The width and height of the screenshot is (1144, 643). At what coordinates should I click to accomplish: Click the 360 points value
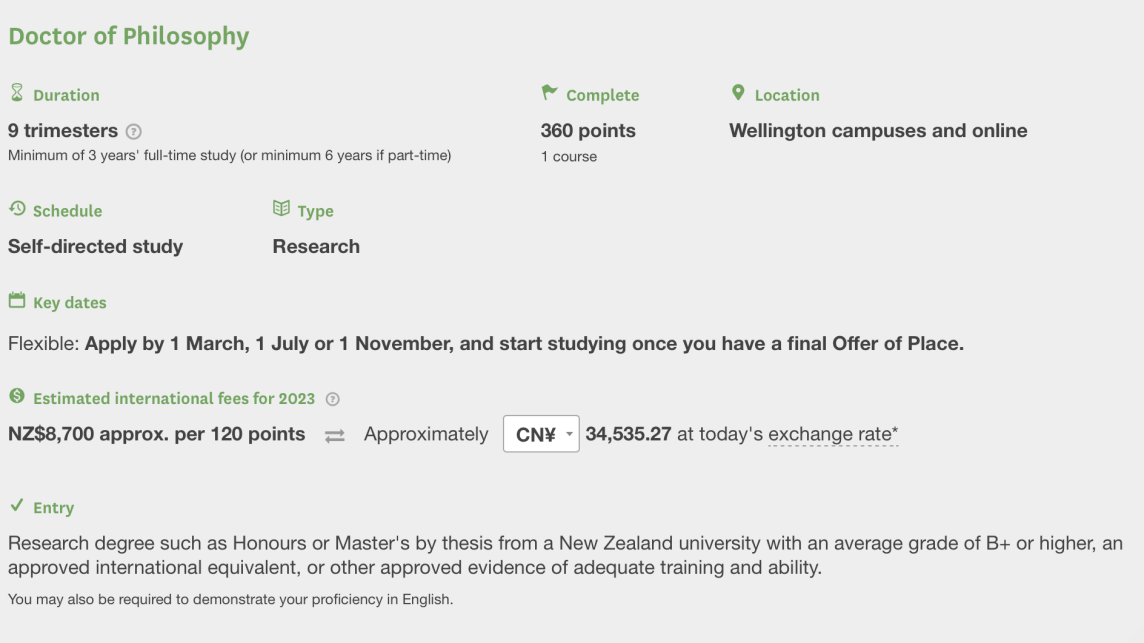click(588, 131)
